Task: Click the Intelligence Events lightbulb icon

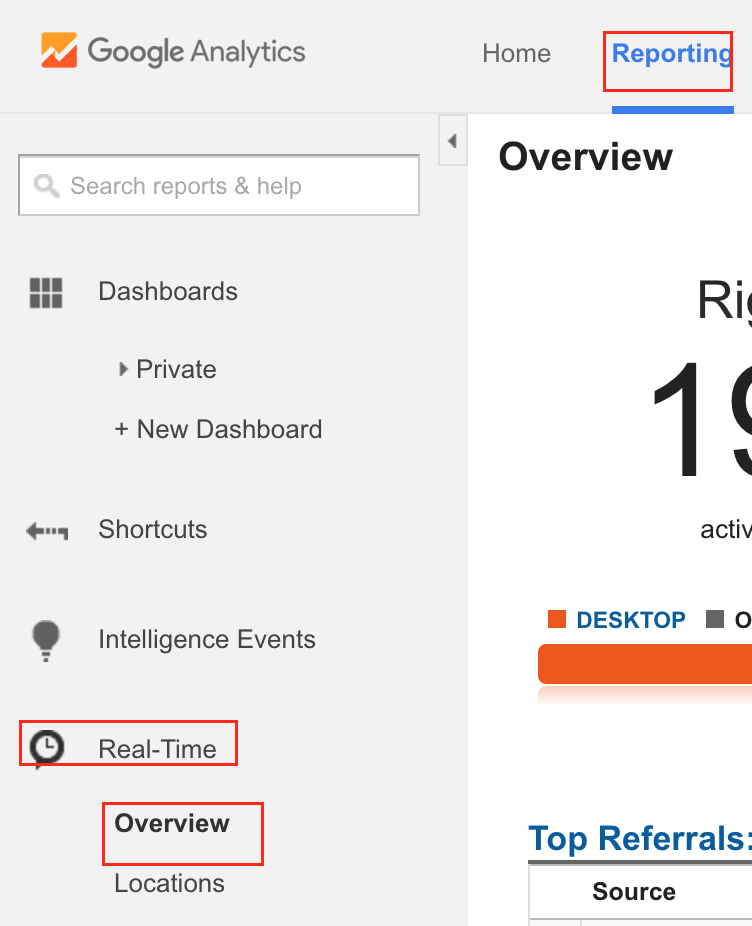Action: tap(45, 641)
